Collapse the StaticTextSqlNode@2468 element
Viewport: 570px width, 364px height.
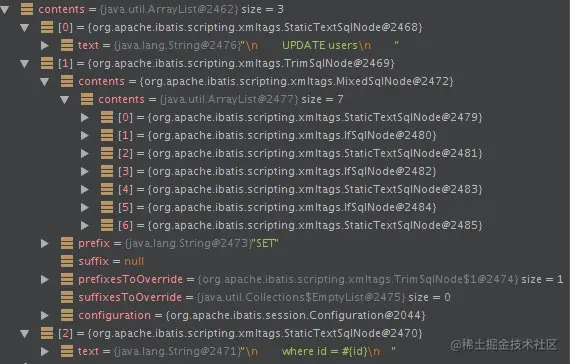(x=25, y=27)
